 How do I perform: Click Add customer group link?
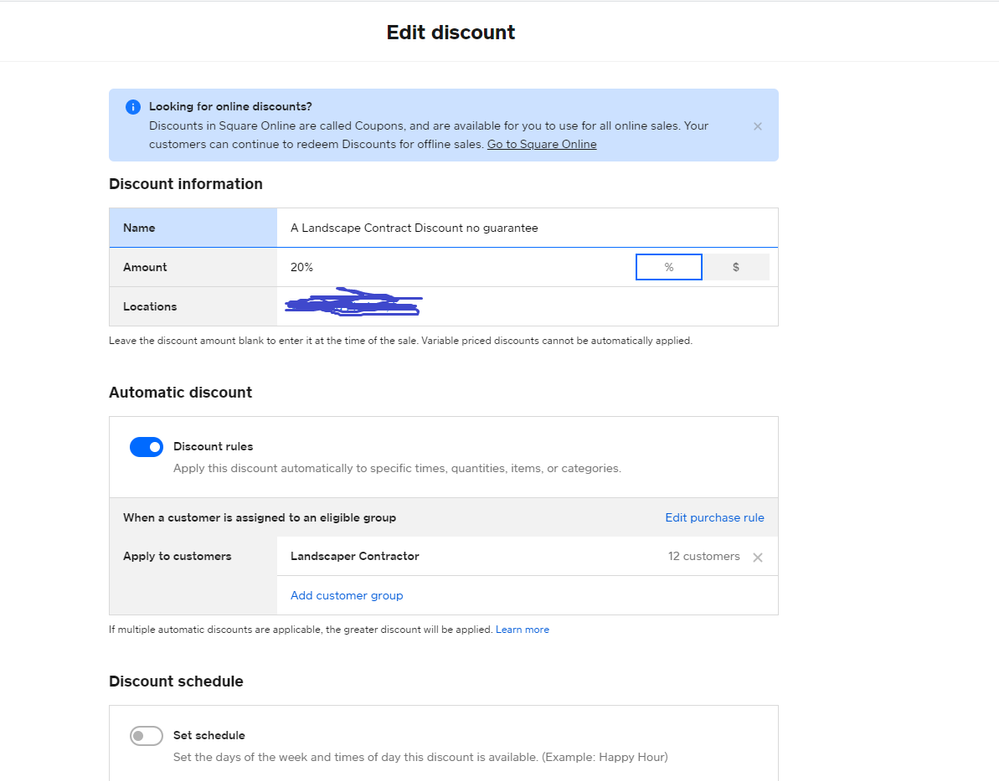346,595
